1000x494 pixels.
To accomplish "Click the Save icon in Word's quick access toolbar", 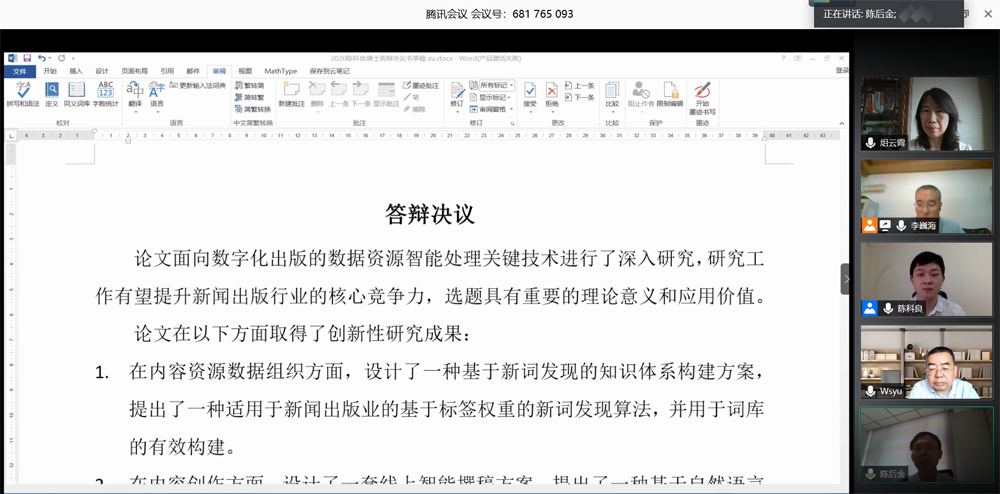I will coord(27,58).
